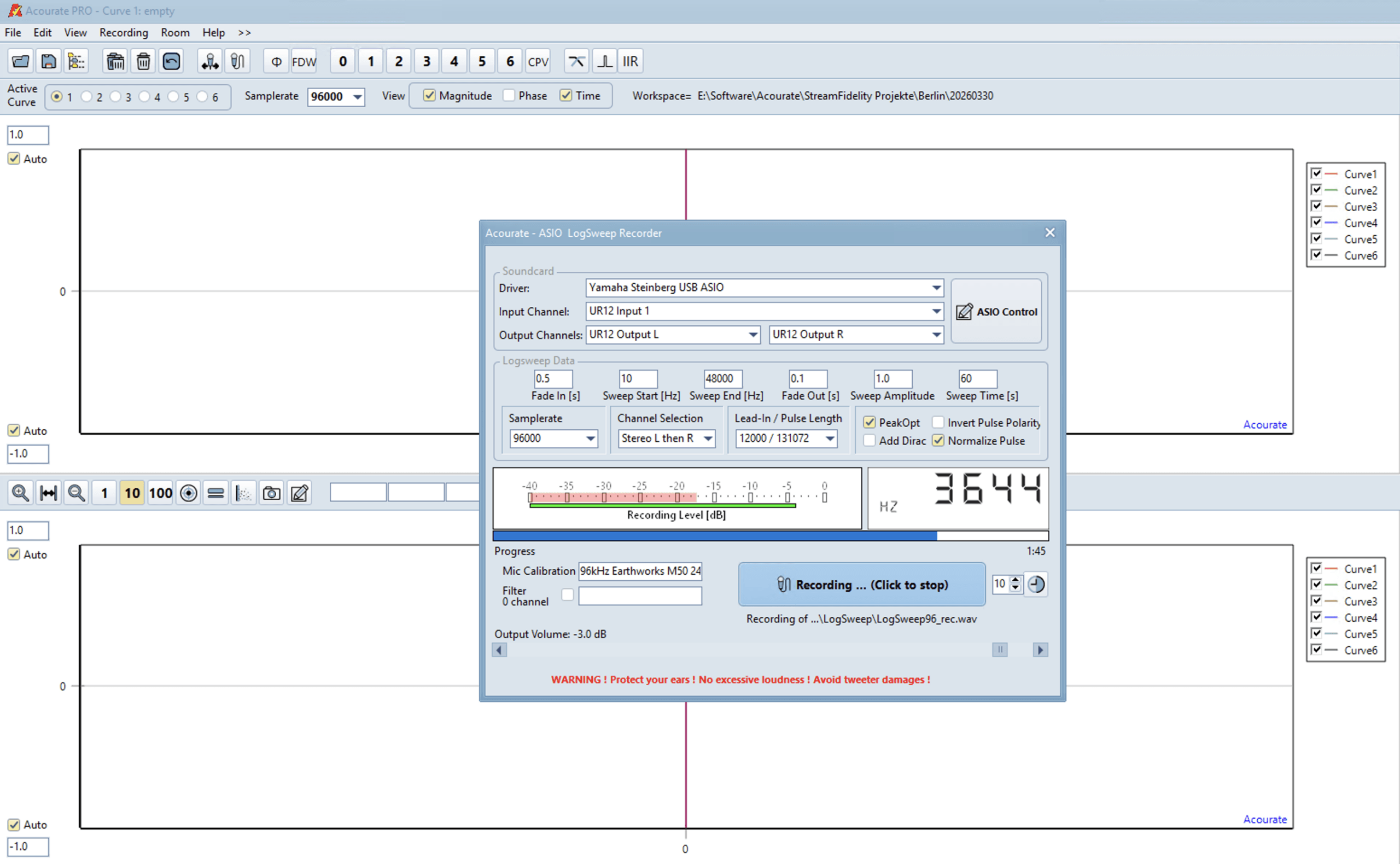Screen dimensions: 1400x864
Task: Open the Room menu
Action: coord(175,33)
